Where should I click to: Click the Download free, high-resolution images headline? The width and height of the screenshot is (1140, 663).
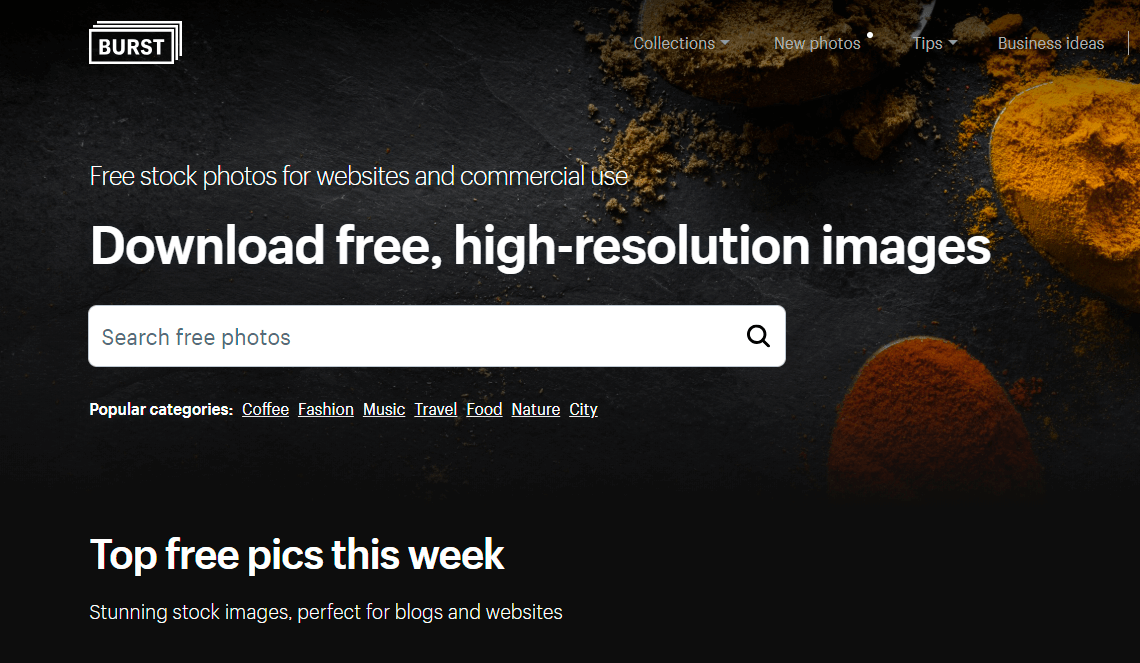pos(540,246)
